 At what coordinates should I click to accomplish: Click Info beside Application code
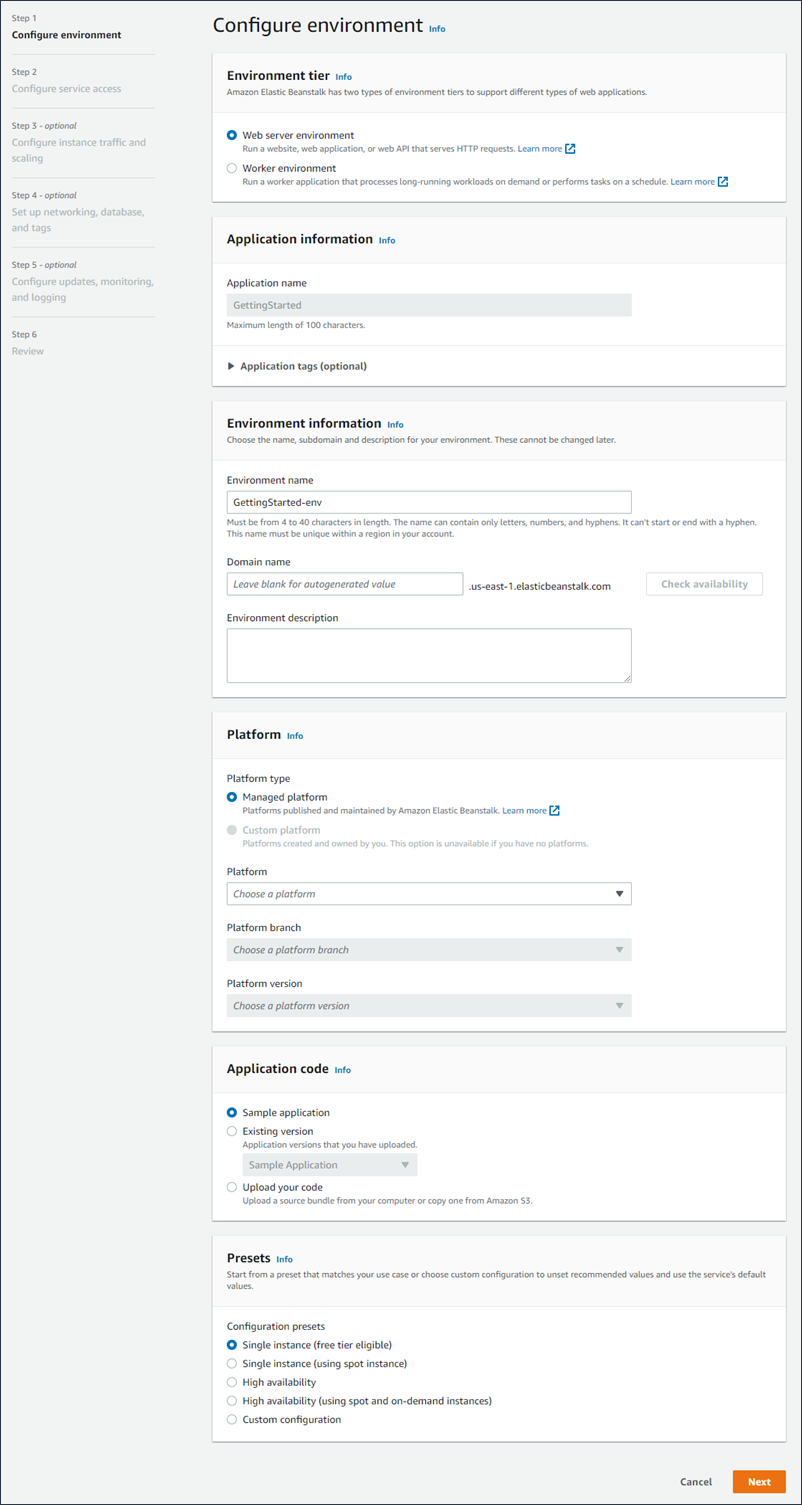pos(343,1069)
